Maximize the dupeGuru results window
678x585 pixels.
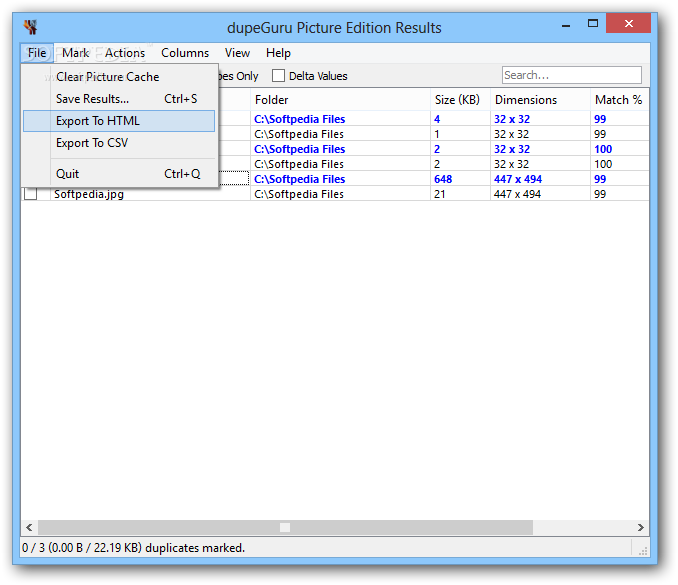coord(593,24)
